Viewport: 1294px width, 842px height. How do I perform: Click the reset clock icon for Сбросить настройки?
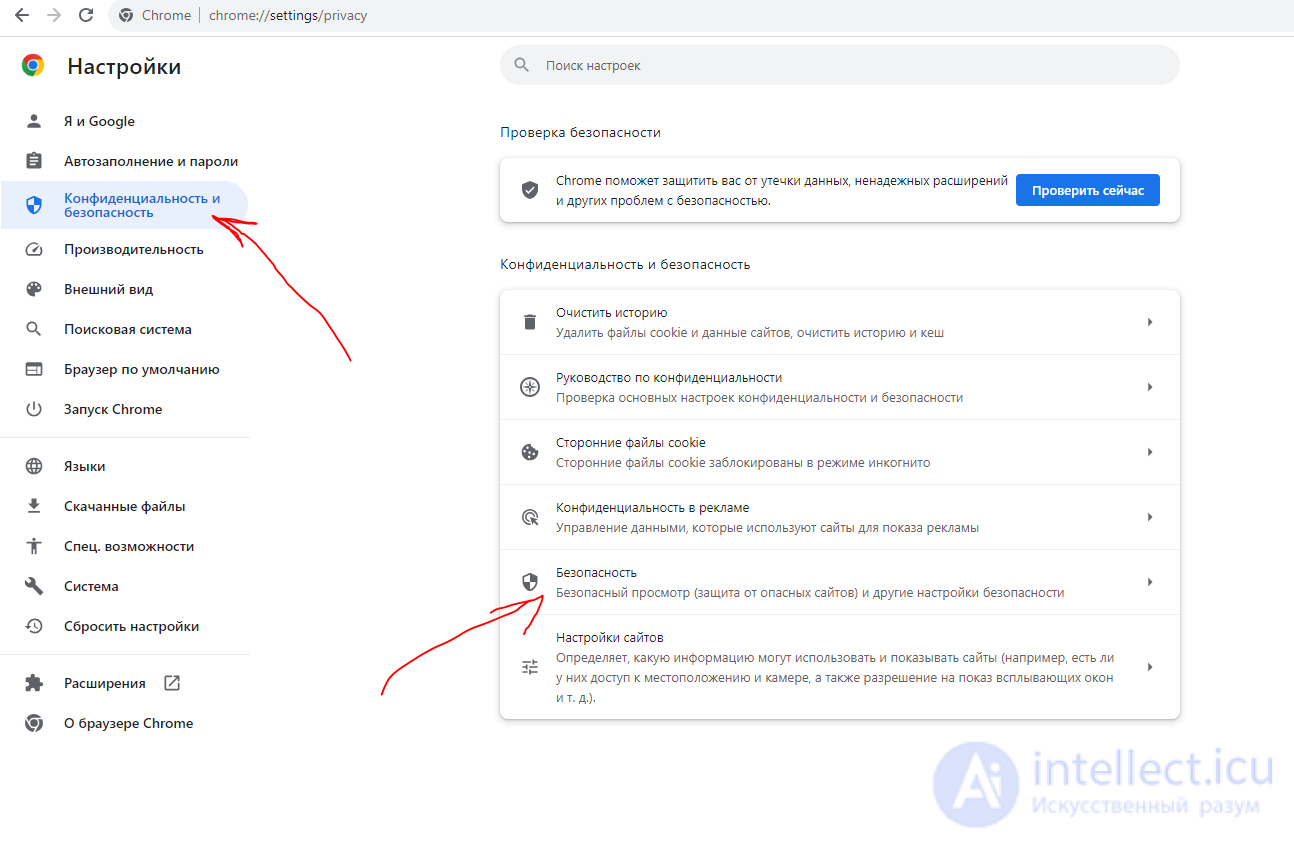tap(34, 626)
